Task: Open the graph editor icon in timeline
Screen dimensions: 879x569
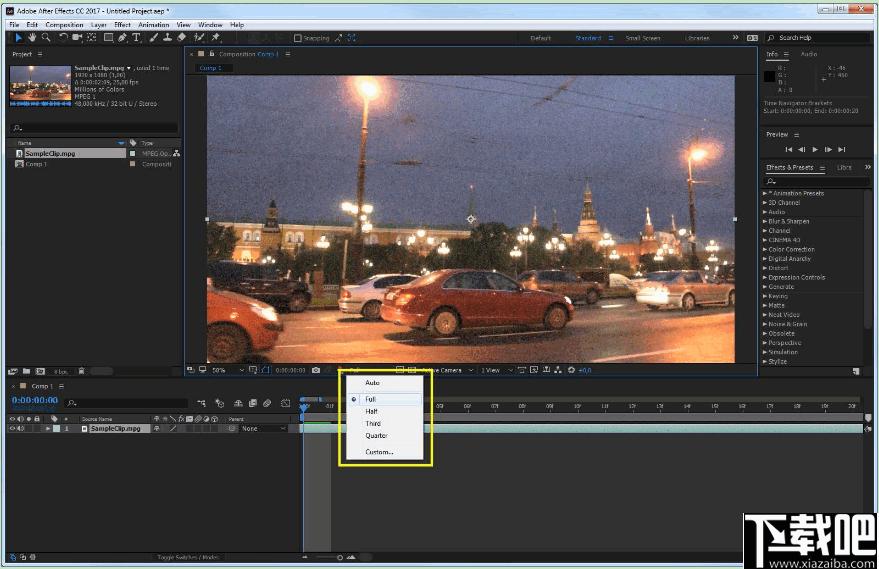Action: 285,403
